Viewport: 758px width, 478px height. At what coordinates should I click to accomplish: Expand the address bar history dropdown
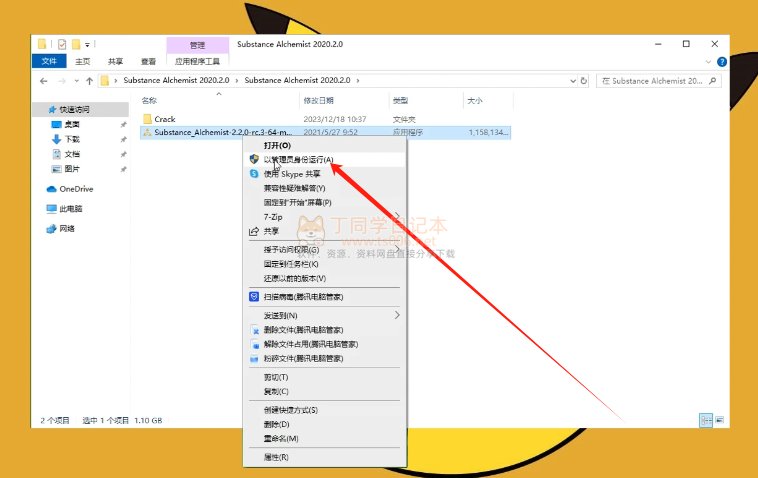point(573,81)
